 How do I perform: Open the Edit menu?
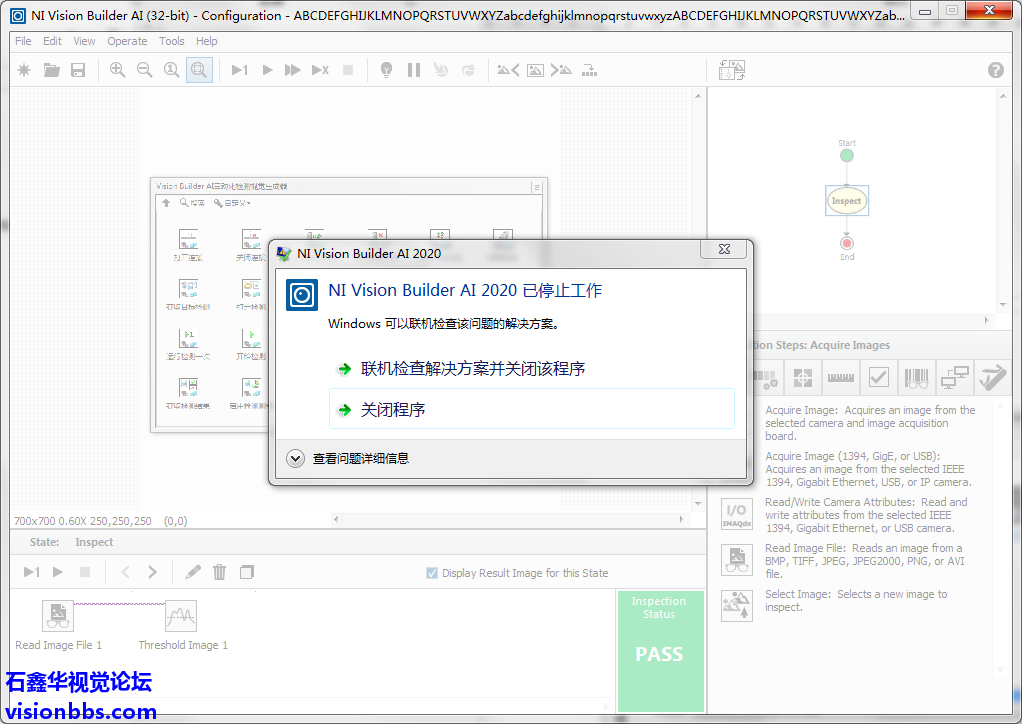[52, 41]
